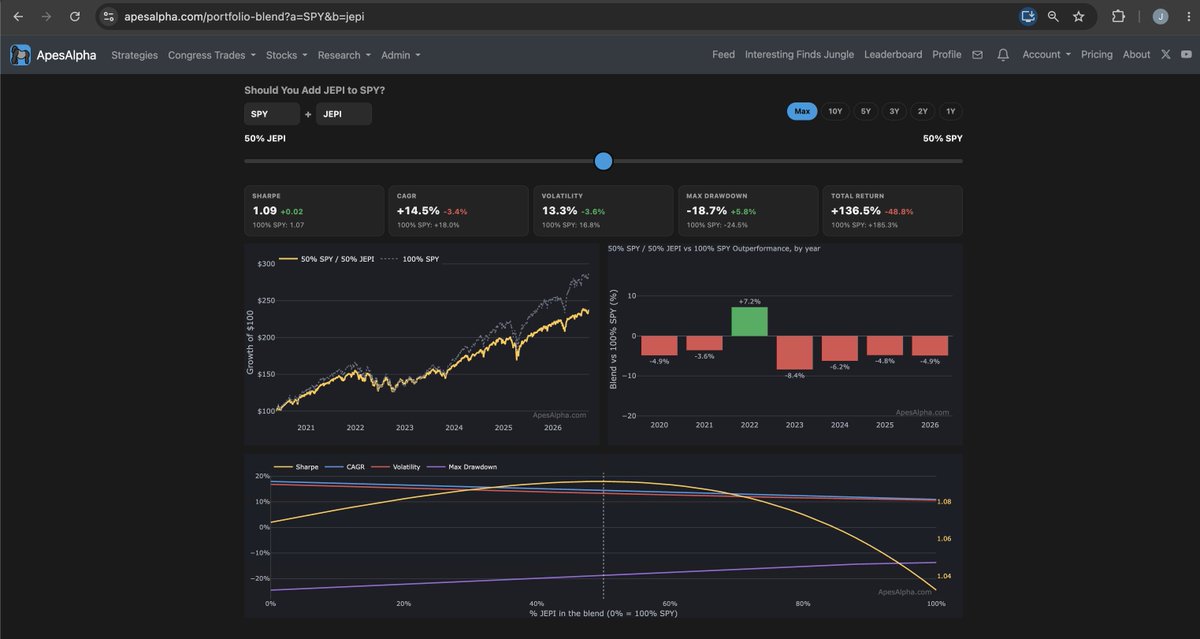The width and height of the screenshot is (1200, 639).
Task: Visit the X social link icon
Action: pos(1166,55)
